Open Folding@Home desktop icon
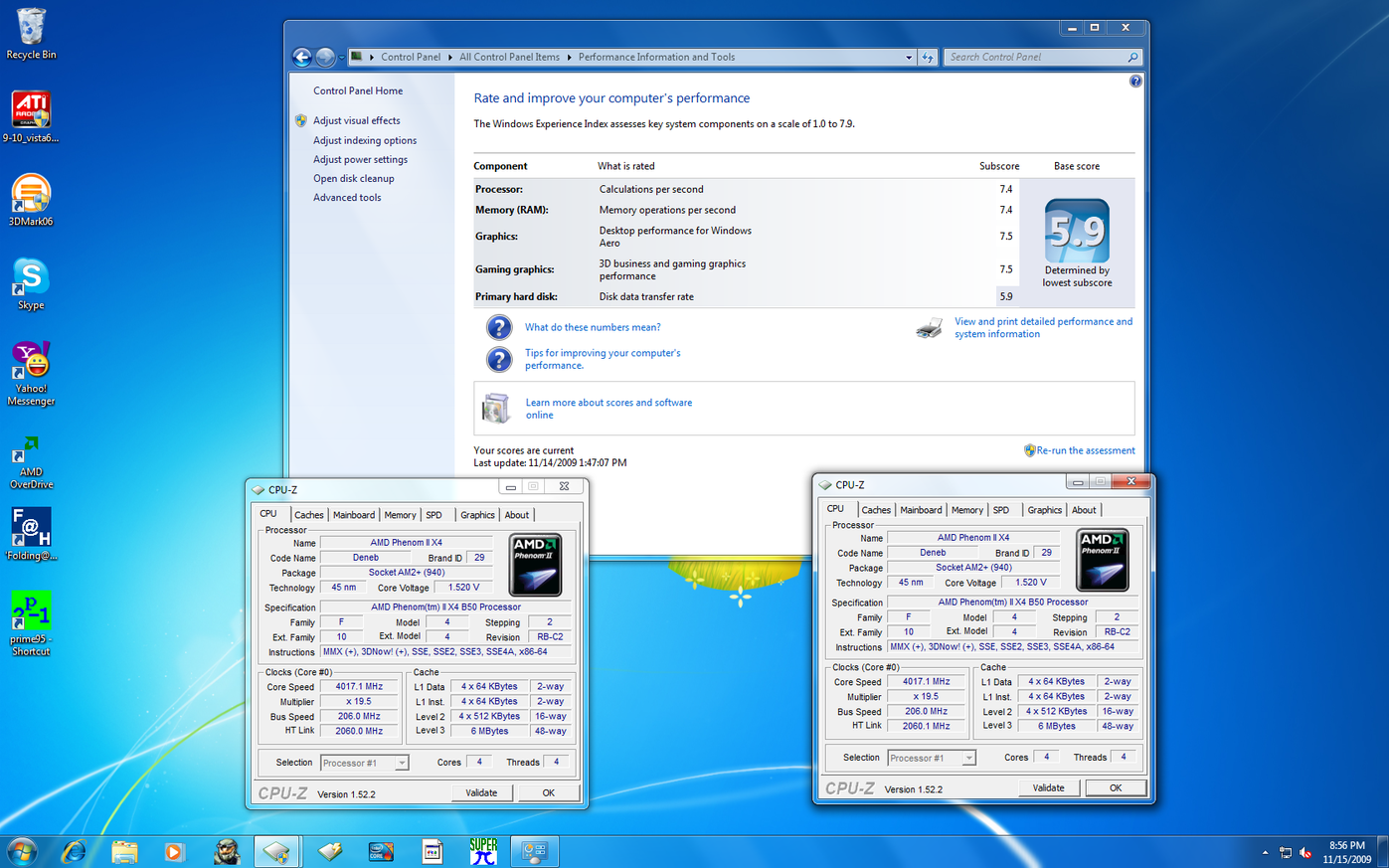Image resolution: width=1389 pixels, height=868 pixels. coord(31,534)
